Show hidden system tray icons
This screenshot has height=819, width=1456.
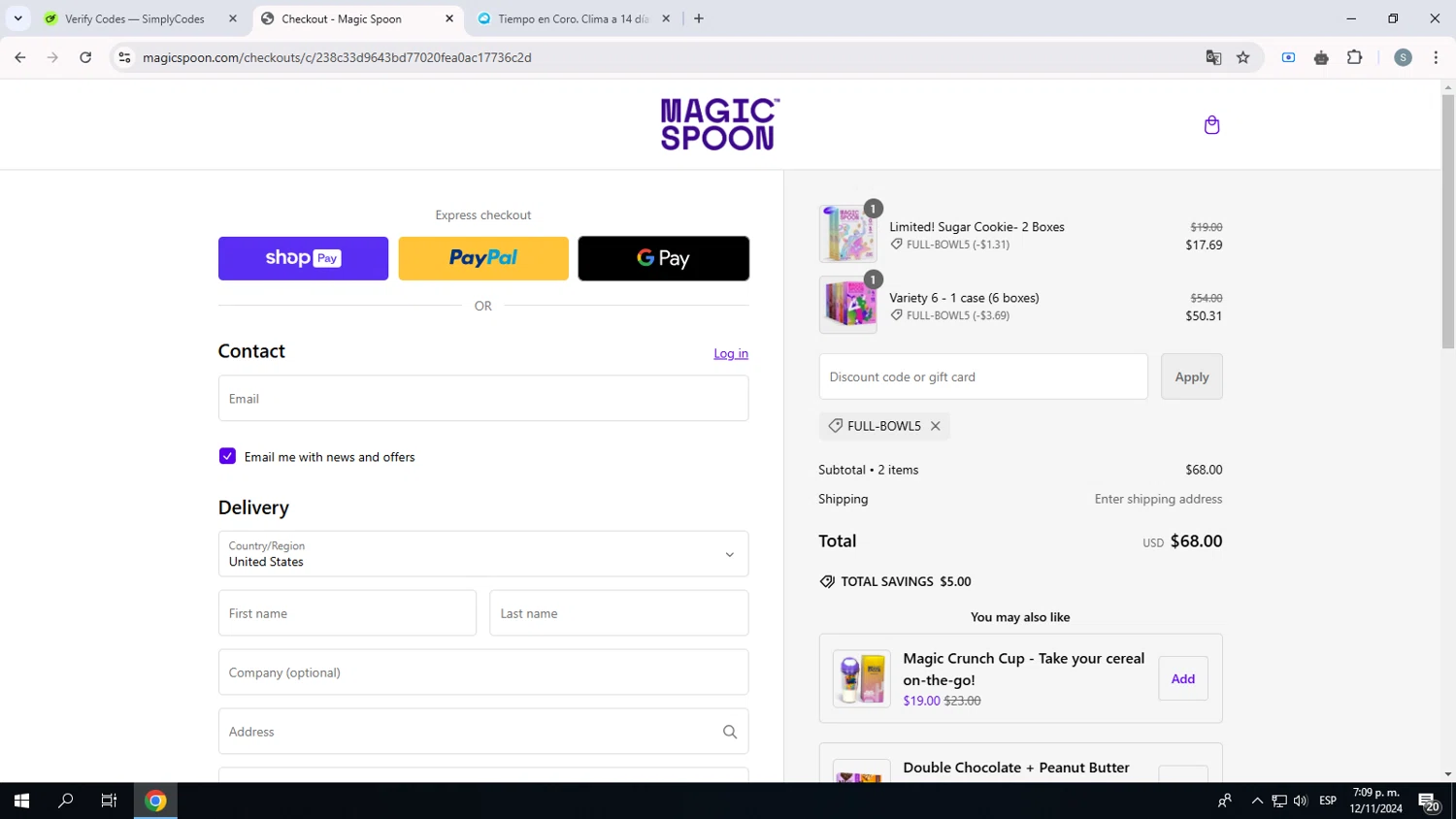tap(1257, 801)
